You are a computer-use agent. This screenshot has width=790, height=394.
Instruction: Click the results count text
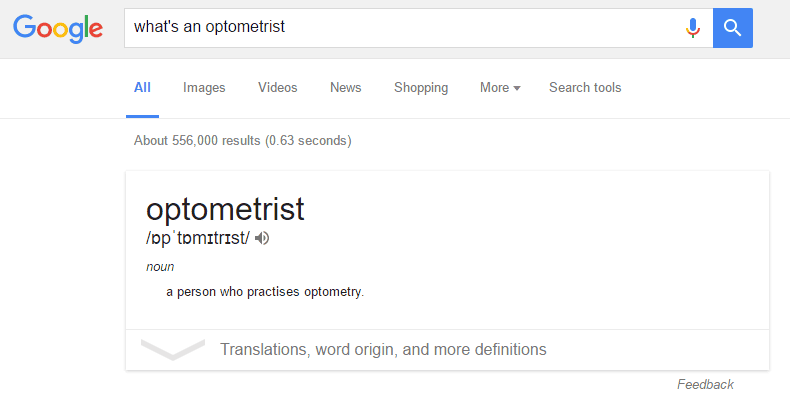click(243, 141)
